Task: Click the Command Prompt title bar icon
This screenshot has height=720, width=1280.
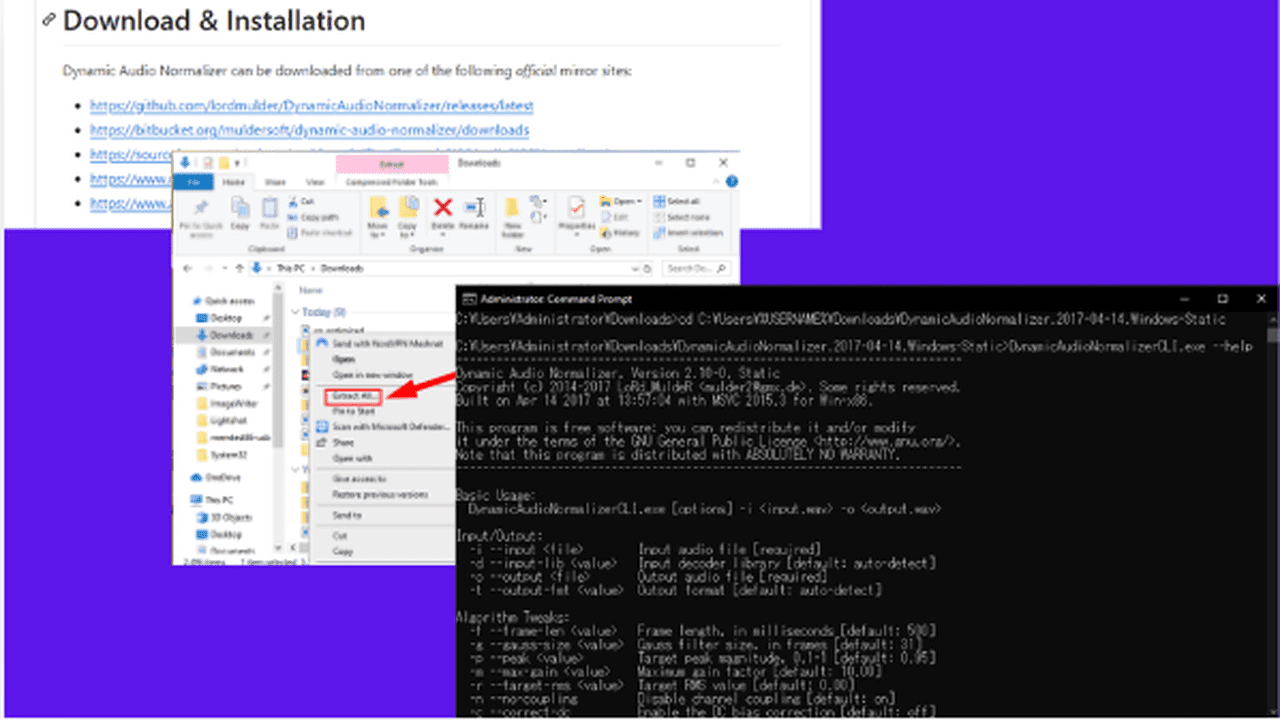Action: pos(468,298)
